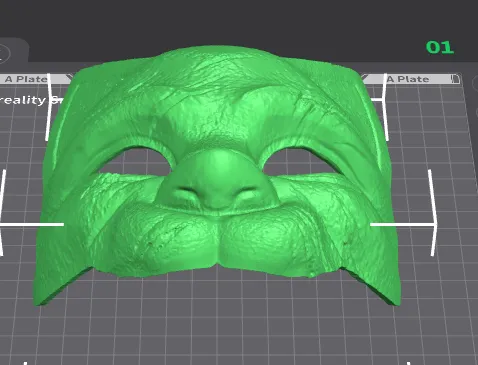Click inside the left eye hole of mask
The image size is (478, 365).
[133, 162]
